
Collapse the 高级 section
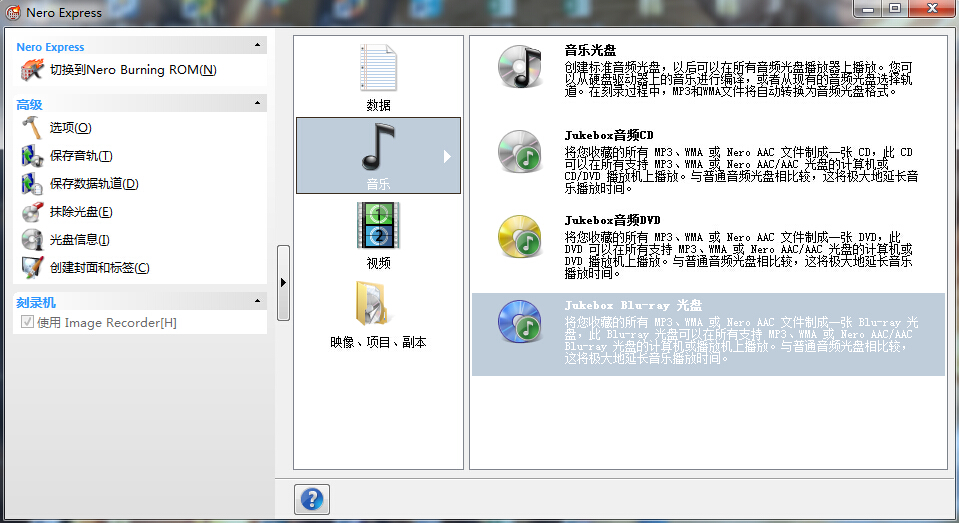tap(257, 103)
